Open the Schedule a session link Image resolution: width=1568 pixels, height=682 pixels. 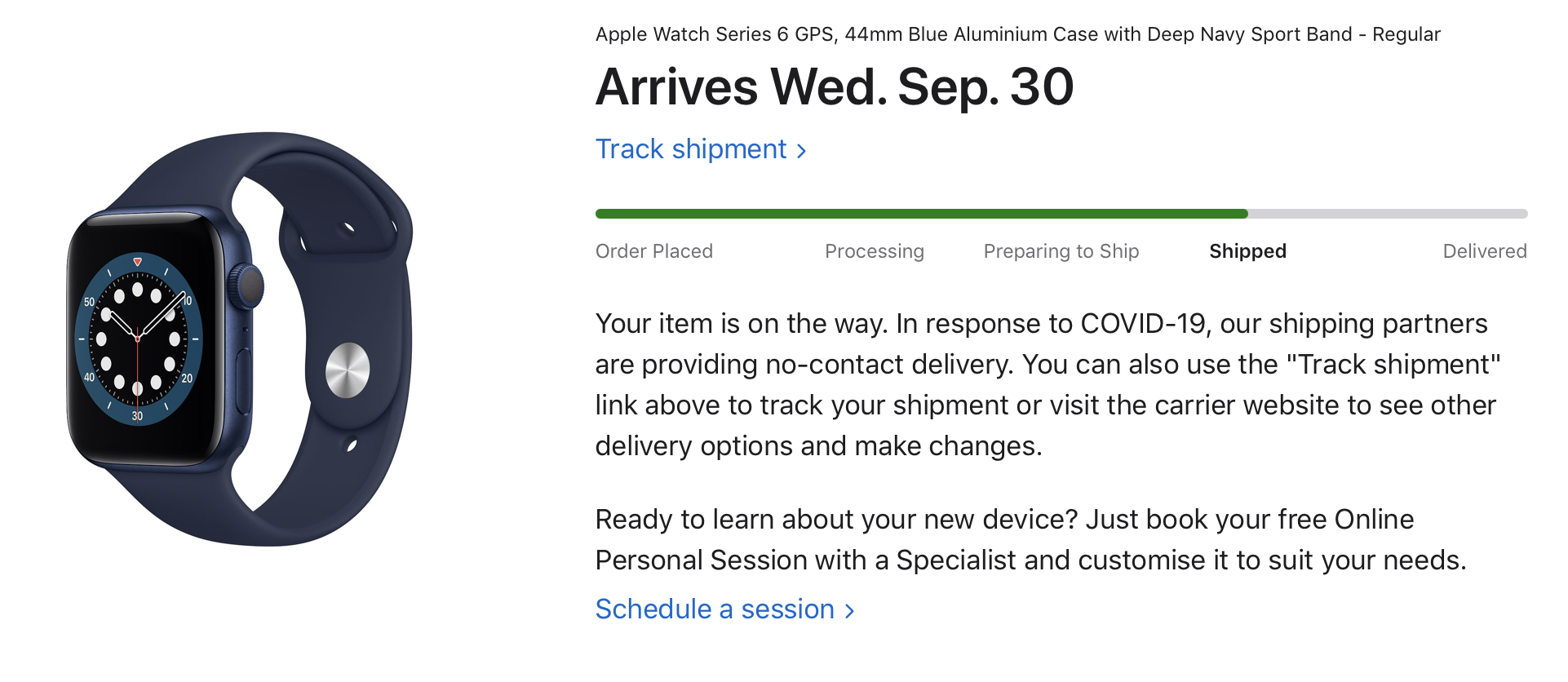click(x=715, y=609)
